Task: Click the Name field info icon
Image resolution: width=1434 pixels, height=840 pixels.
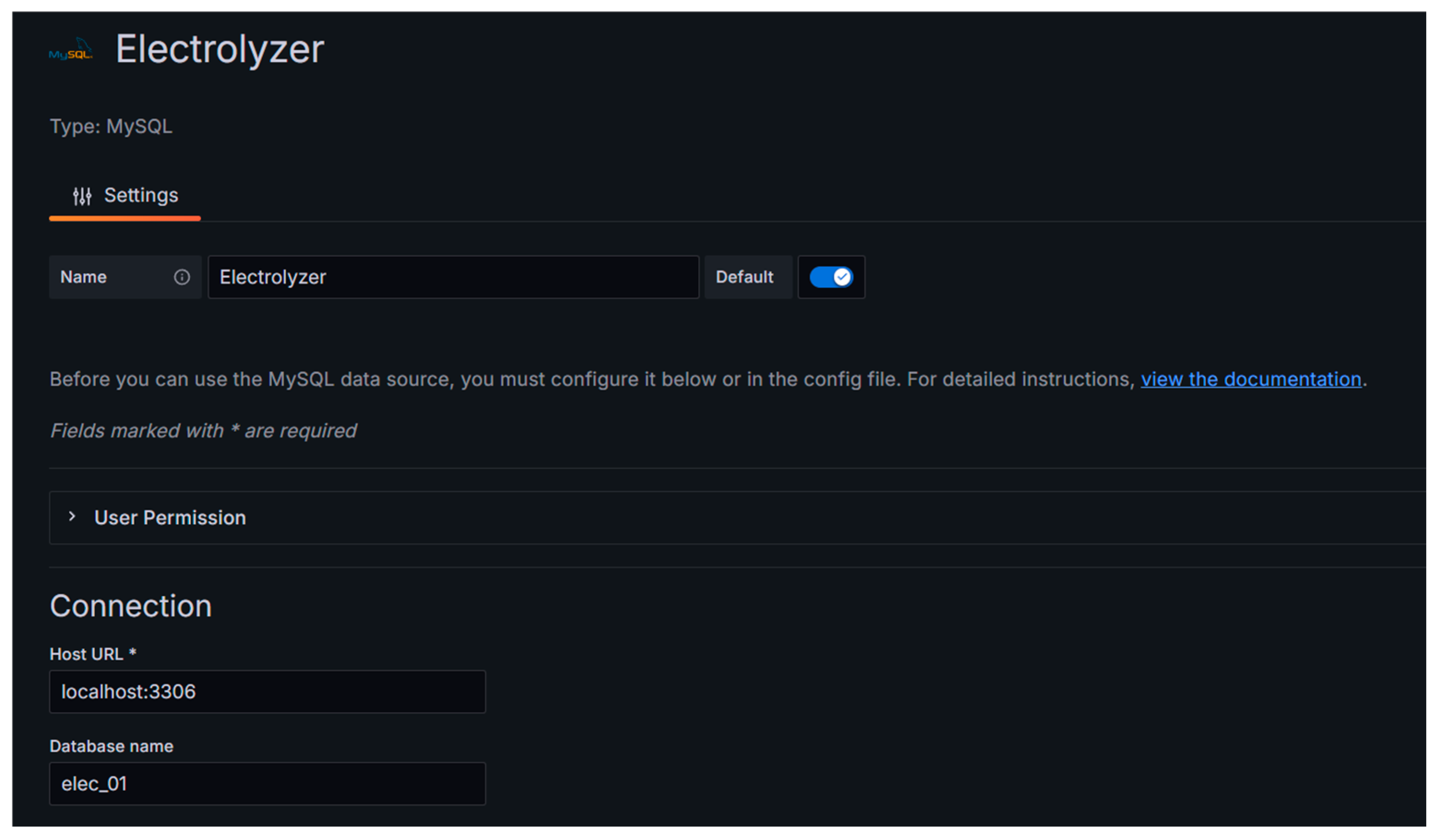Action: click(x=182, y=277)
